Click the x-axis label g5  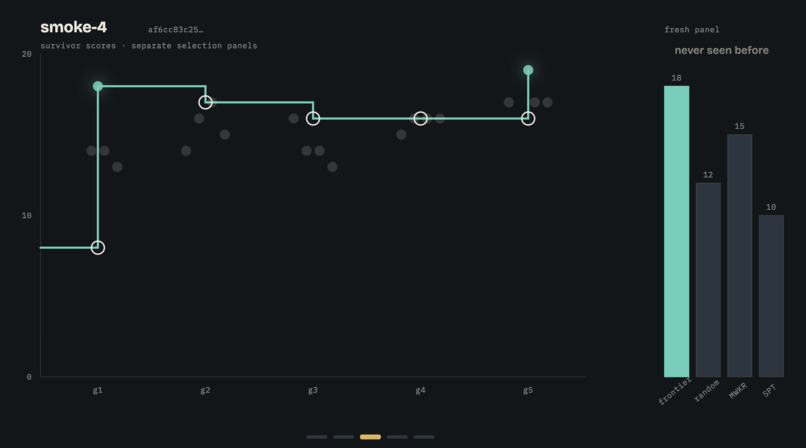click(528, 390)
